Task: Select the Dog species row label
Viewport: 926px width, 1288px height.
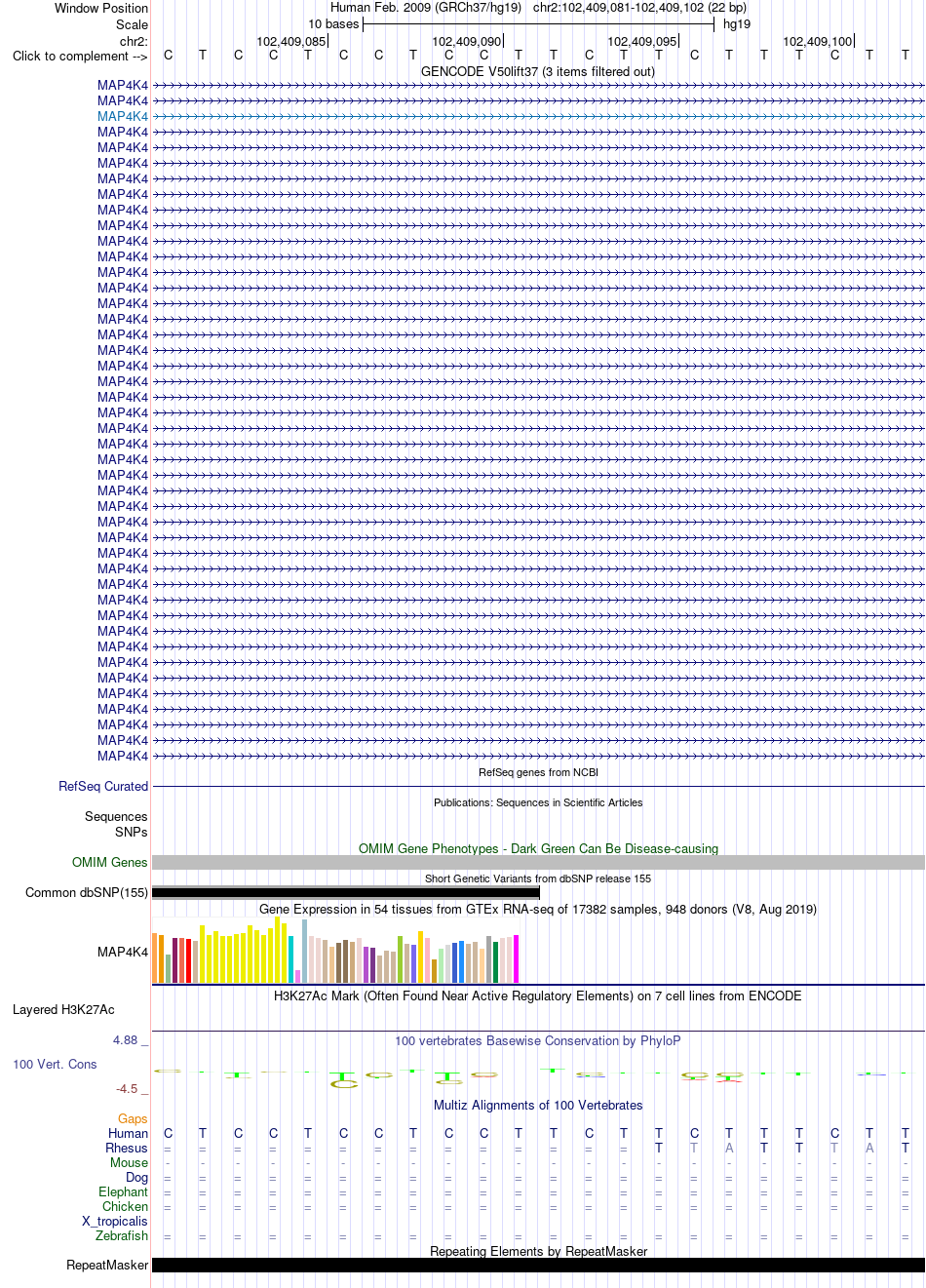Action: click(136, 1177)
